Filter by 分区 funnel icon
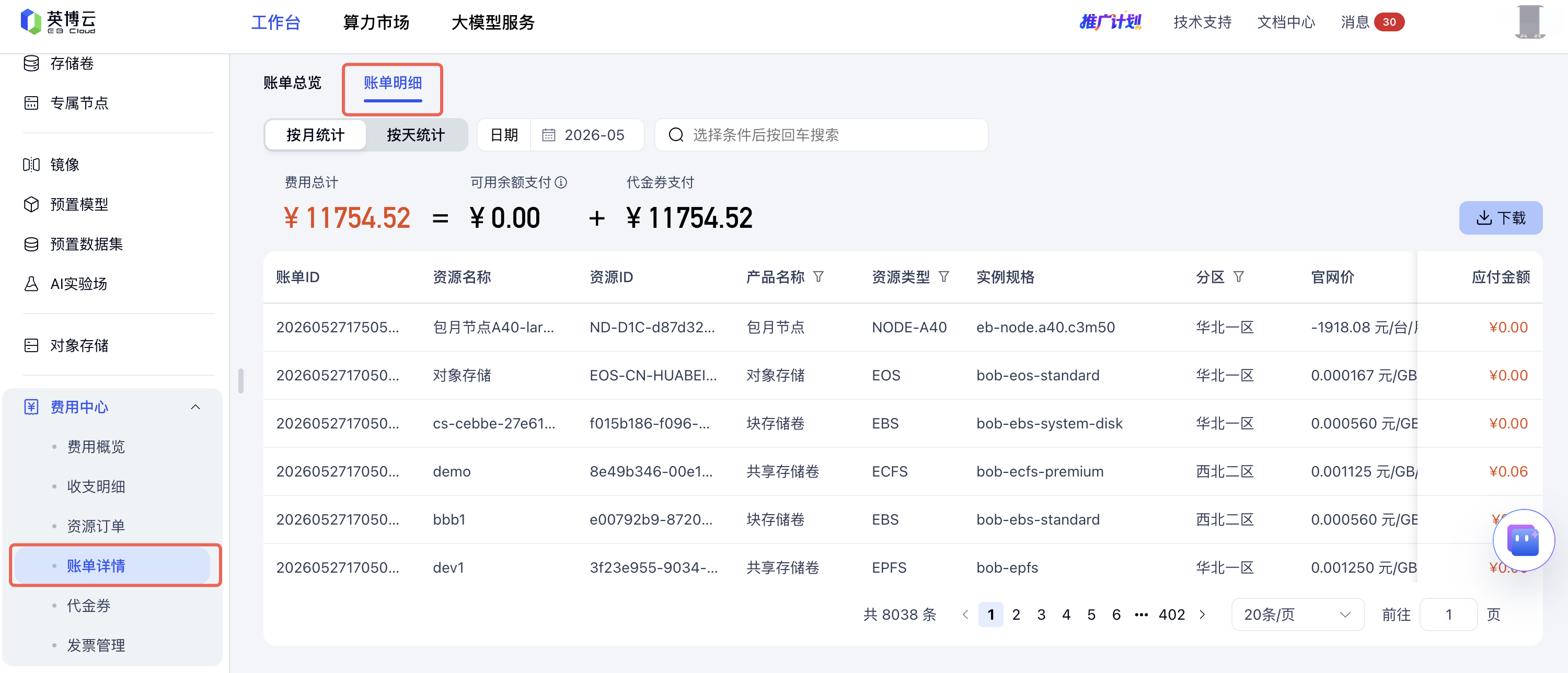The height and width of the screenshot is (673, 1568). [x=1239, y=277]
